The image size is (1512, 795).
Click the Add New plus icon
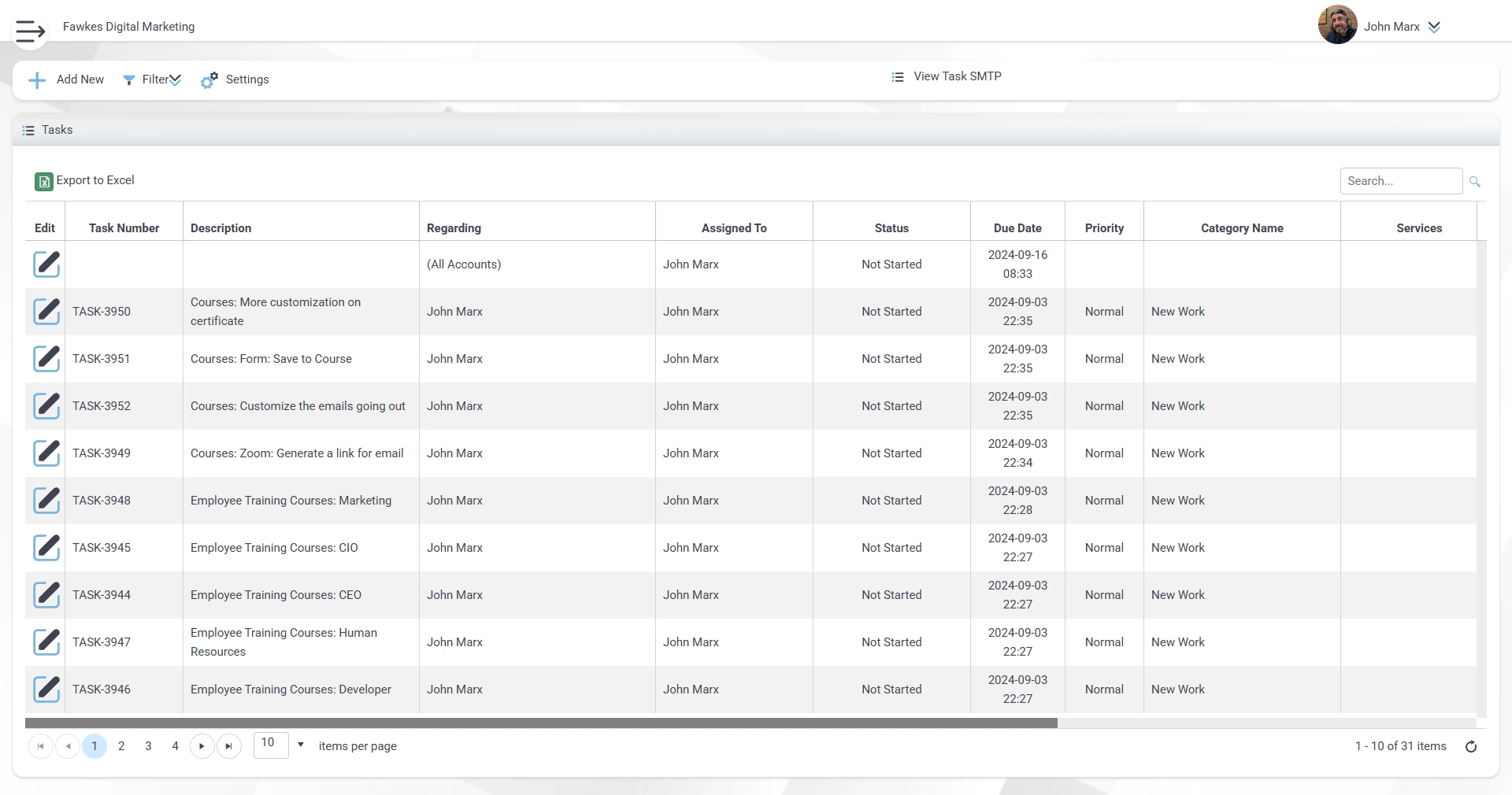[37, 80]
